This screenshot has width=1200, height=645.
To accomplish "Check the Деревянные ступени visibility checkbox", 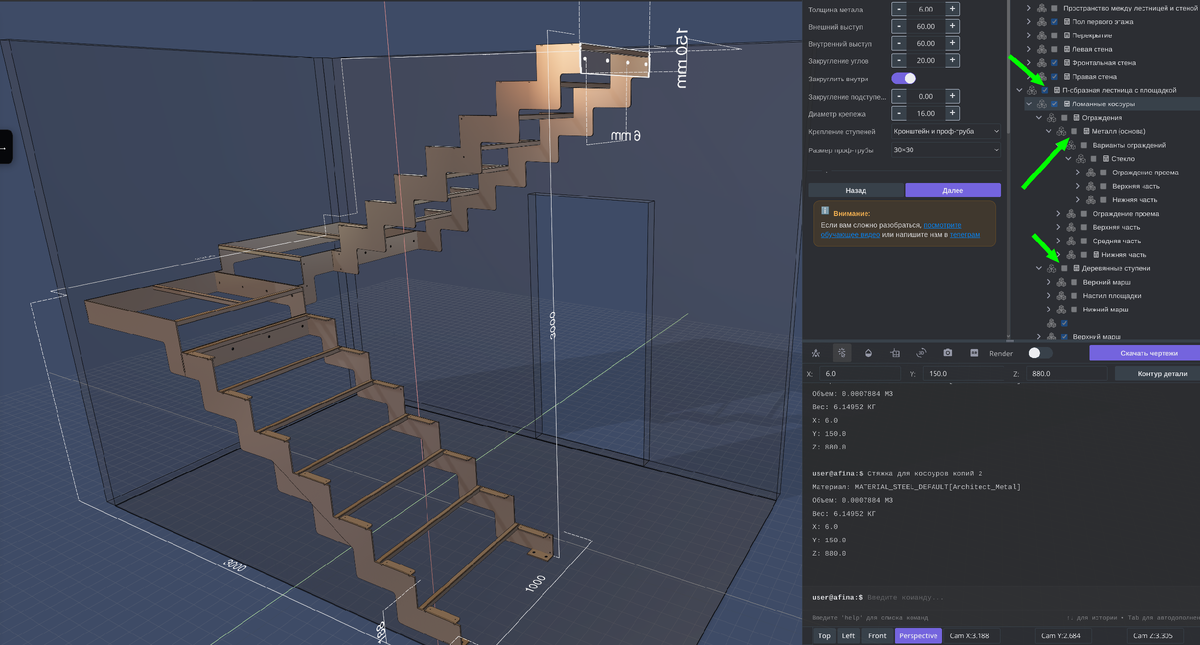I will tap(1064, 269).
